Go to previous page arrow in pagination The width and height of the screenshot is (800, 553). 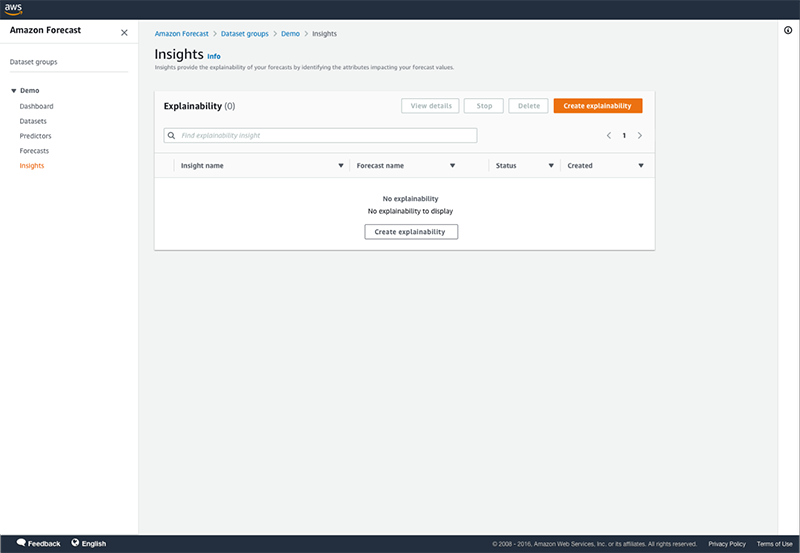point(609,136)
